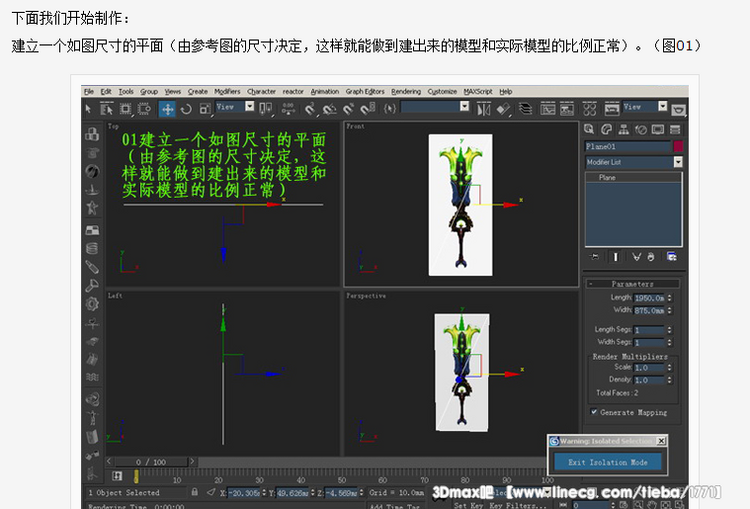Click the Perspective viewport label
Screen dimensions: 750x509
point(366,296)
